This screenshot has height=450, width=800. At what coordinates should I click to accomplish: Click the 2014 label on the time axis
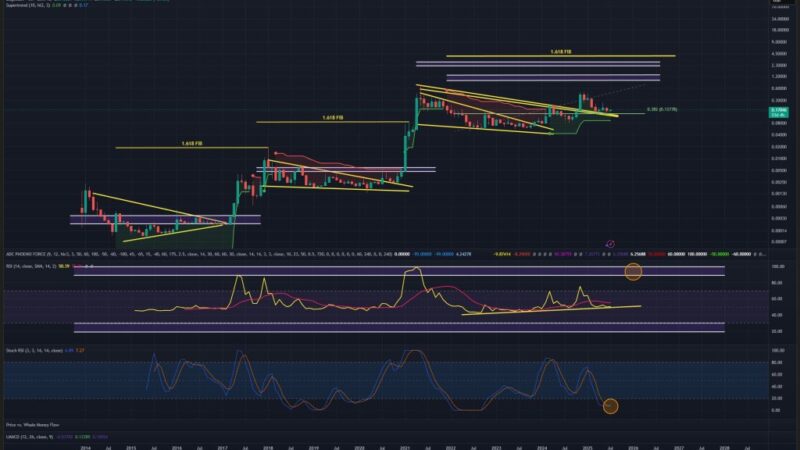(x=86, y=447)
